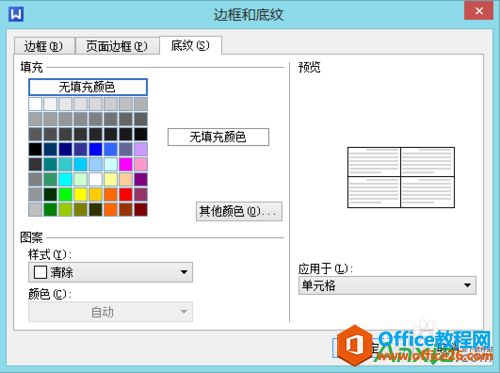Pick the pink fill swatch
500x373 pixels.
[x=141, y=164]
